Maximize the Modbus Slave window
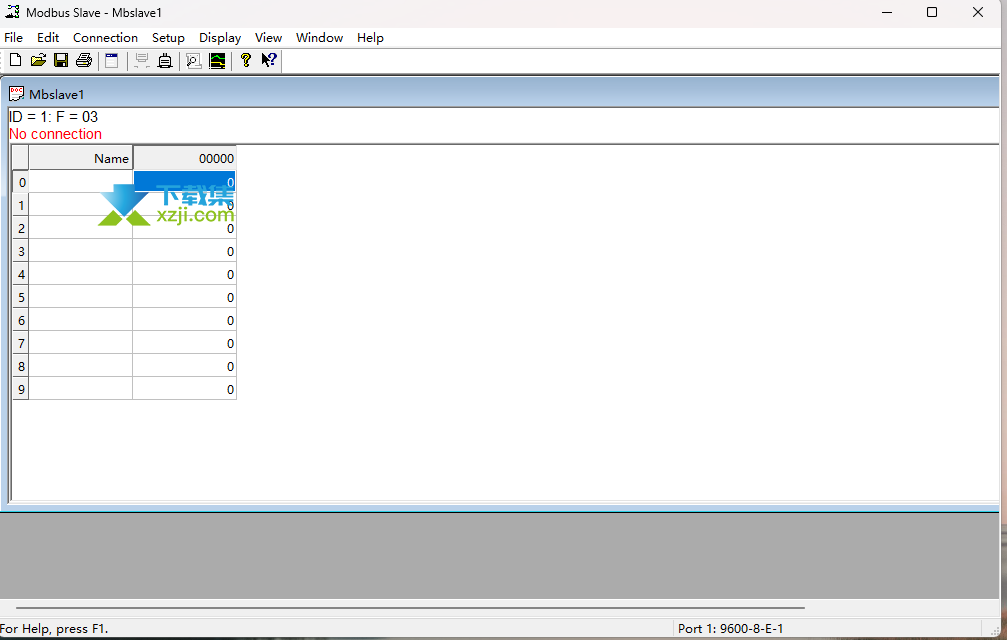 point(932,12)
